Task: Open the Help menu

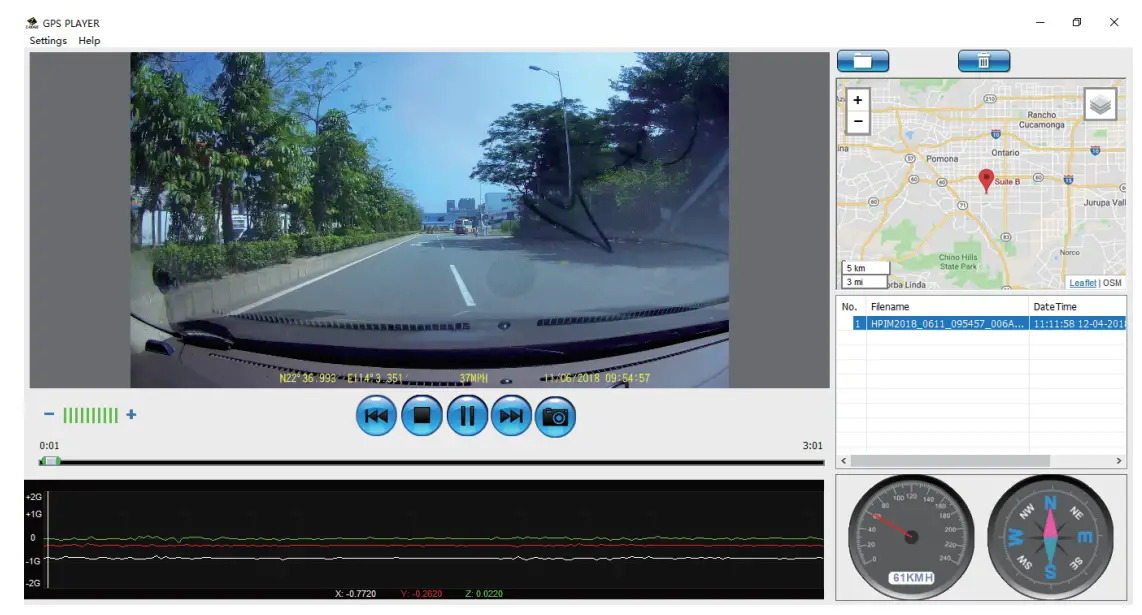Action: (89, 40)
